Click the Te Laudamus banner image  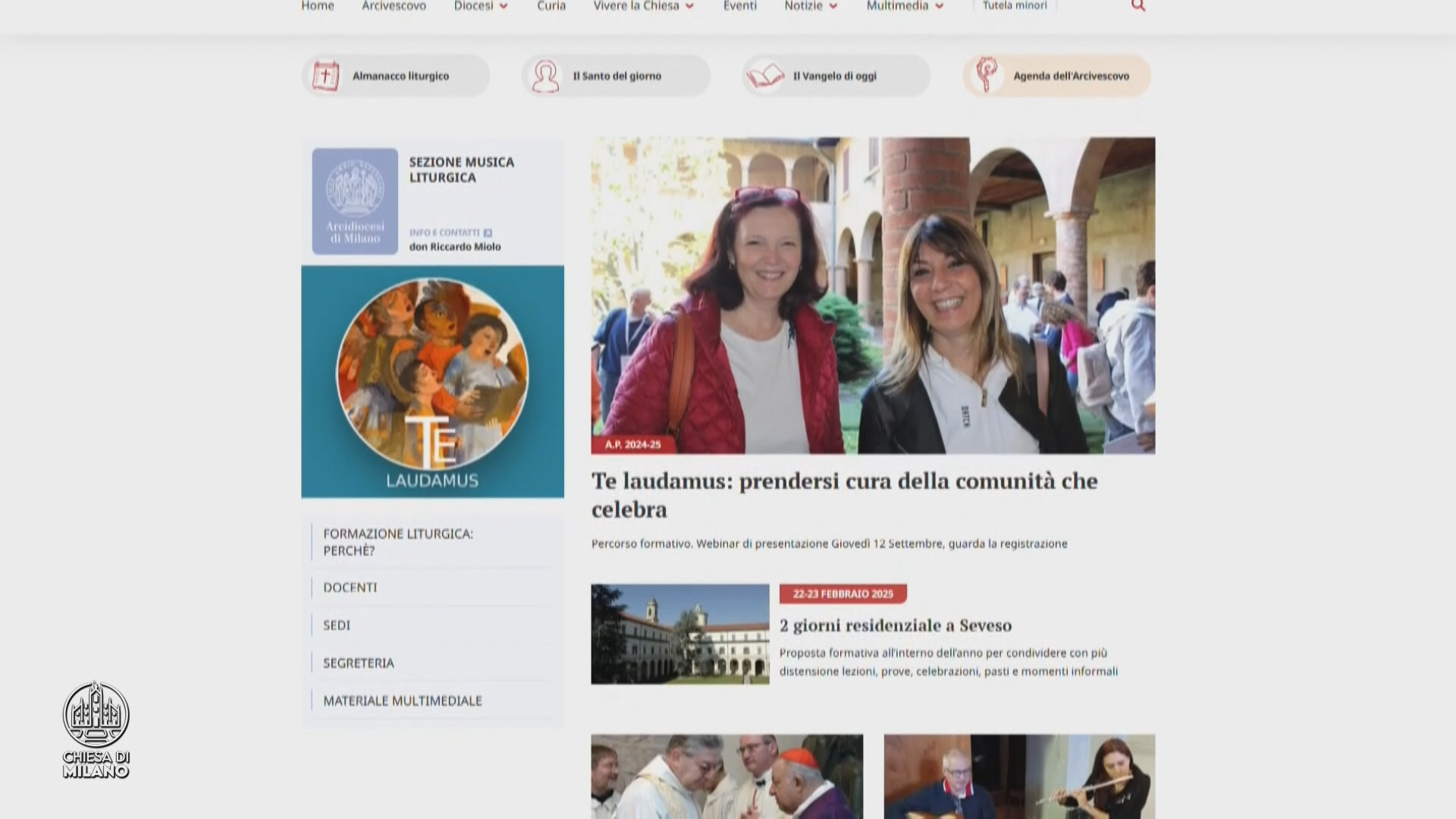click(x=432, y=381)
